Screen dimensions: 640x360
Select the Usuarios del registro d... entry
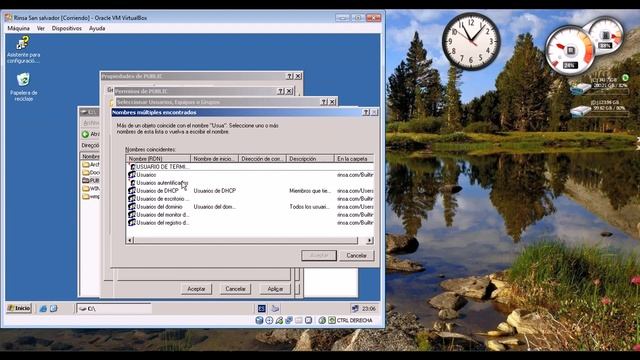[x=163, y=223]
